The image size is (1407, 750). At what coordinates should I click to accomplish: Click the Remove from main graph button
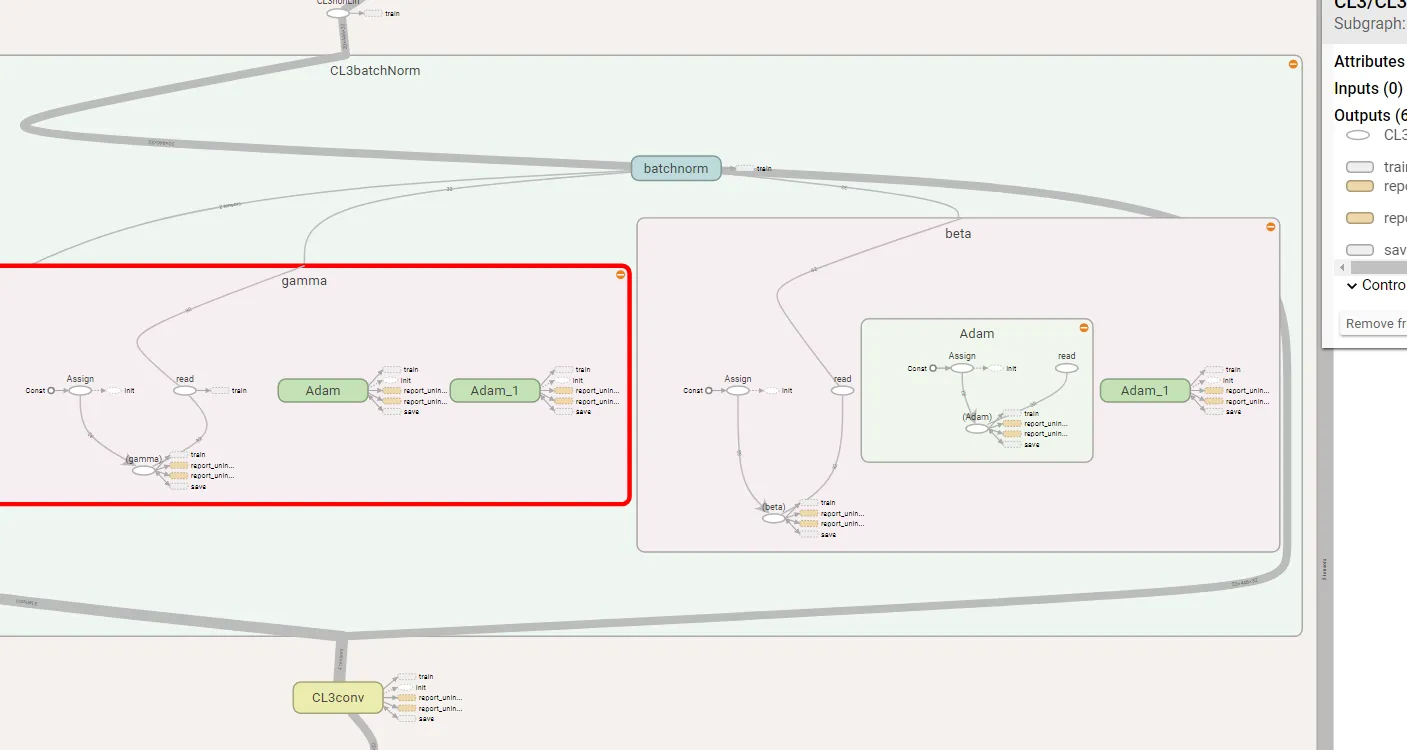[1373, 324]
